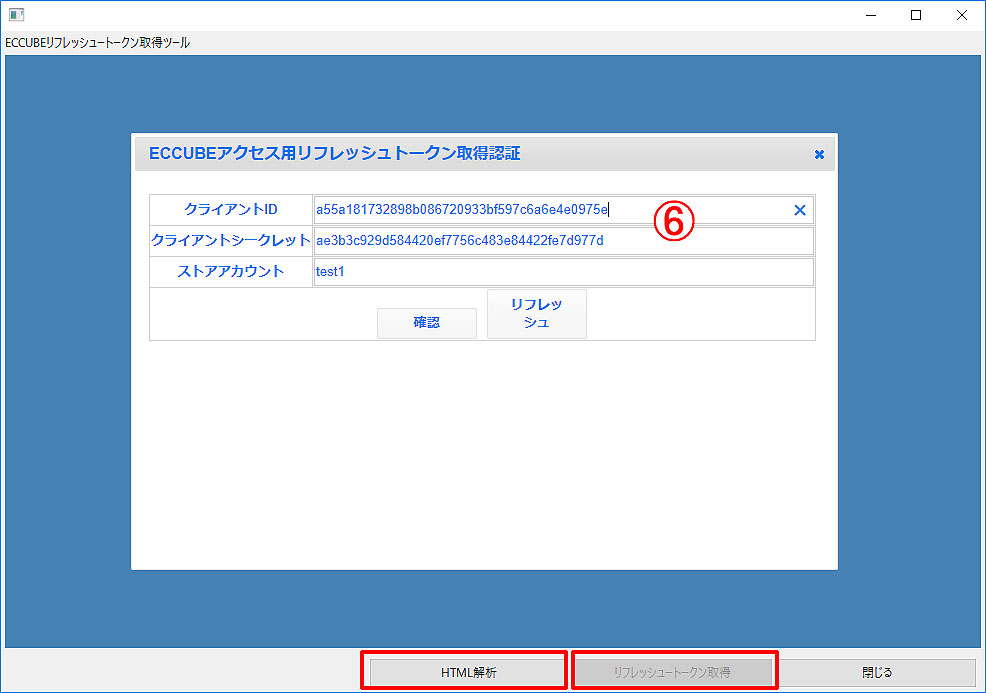Viewport: 986px width, 693px height.
Task: Click the 確認 button
Action: (426, 323)
